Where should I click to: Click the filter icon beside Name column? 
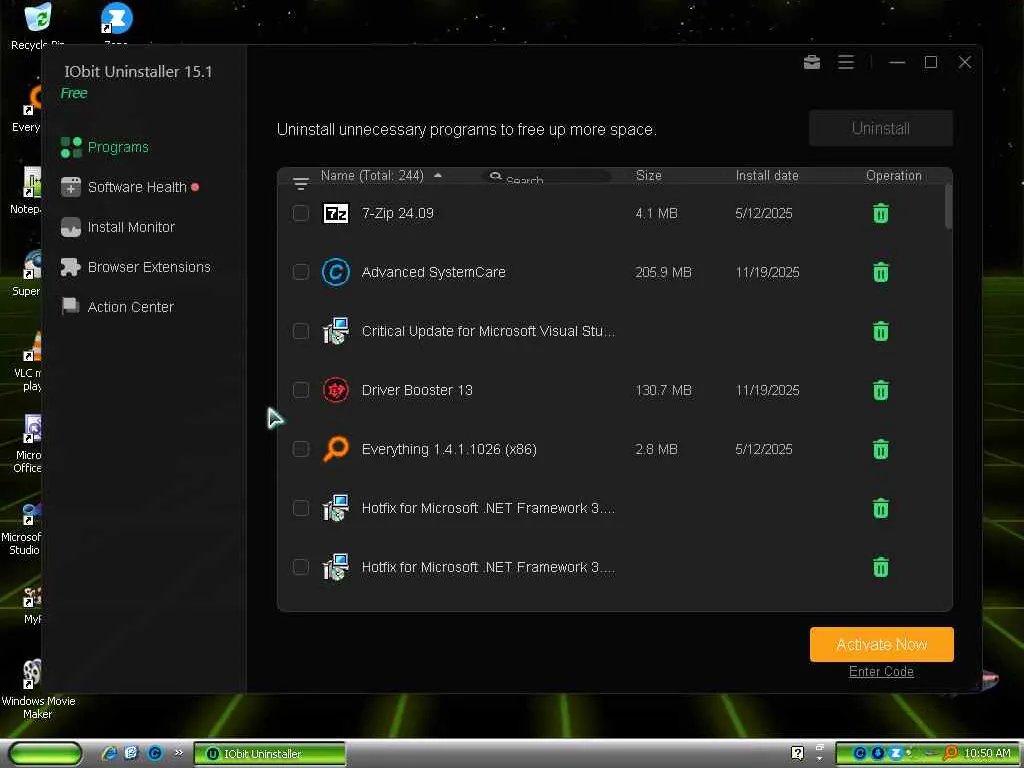(300, 184)
